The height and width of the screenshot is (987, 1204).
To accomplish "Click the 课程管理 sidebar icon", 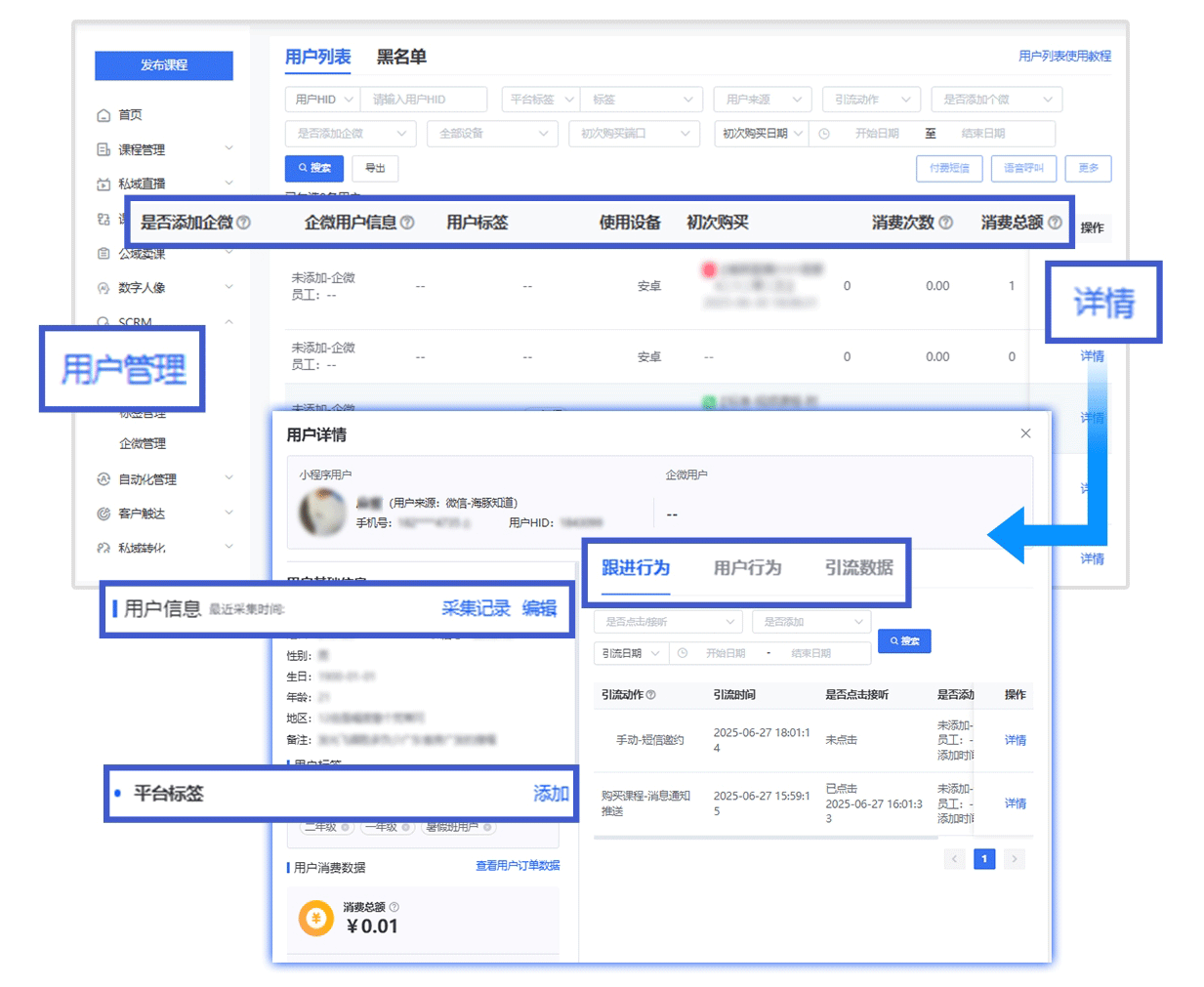I will [104, 149].
